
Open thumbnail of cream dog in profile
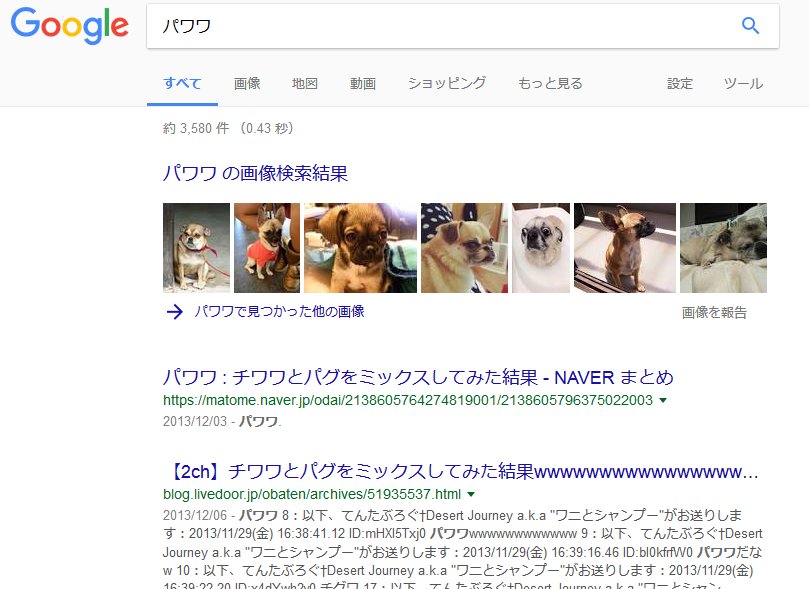click(464, 248)
